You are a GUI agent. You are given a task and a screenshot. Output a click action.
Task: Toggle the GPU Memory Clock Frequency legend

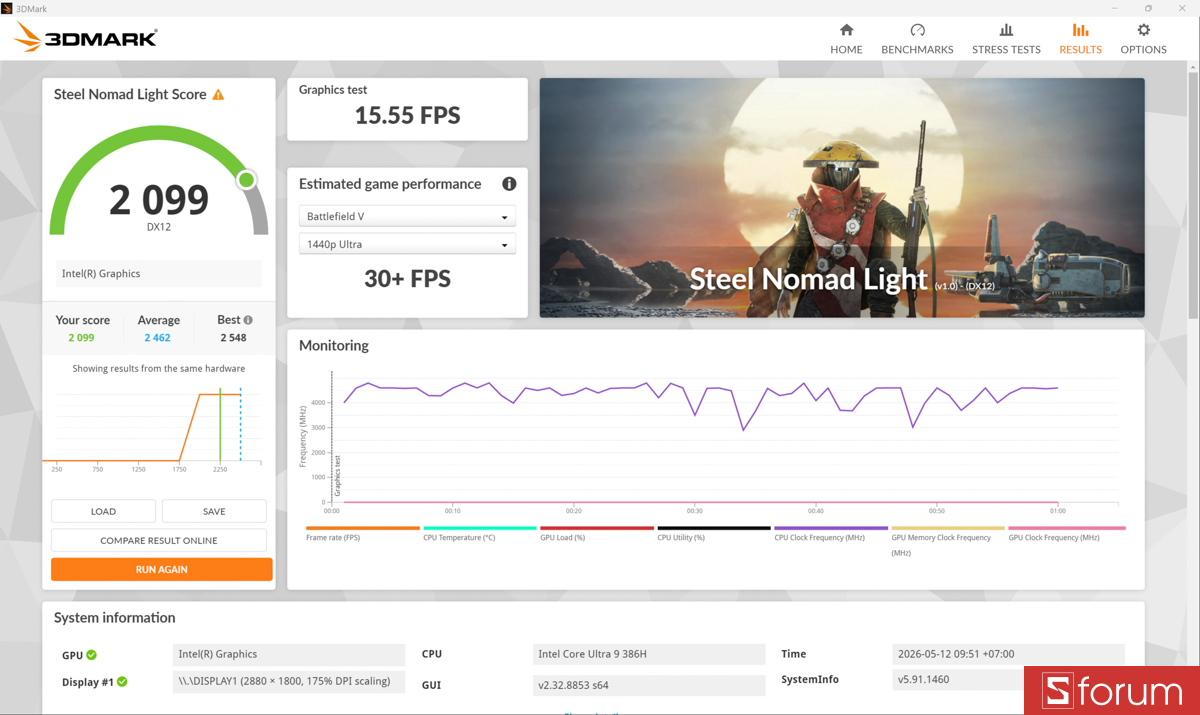click(x=947, y=540)
